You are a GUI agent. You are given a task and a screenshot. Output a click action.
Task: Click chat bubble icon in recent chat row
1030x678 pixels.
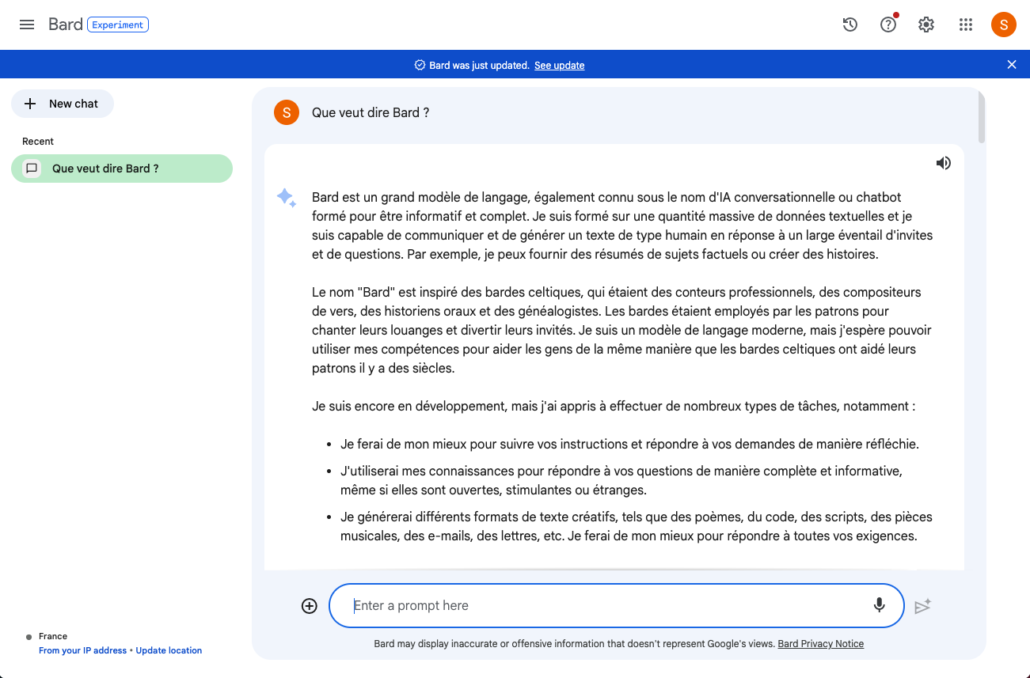click(32, 168)
